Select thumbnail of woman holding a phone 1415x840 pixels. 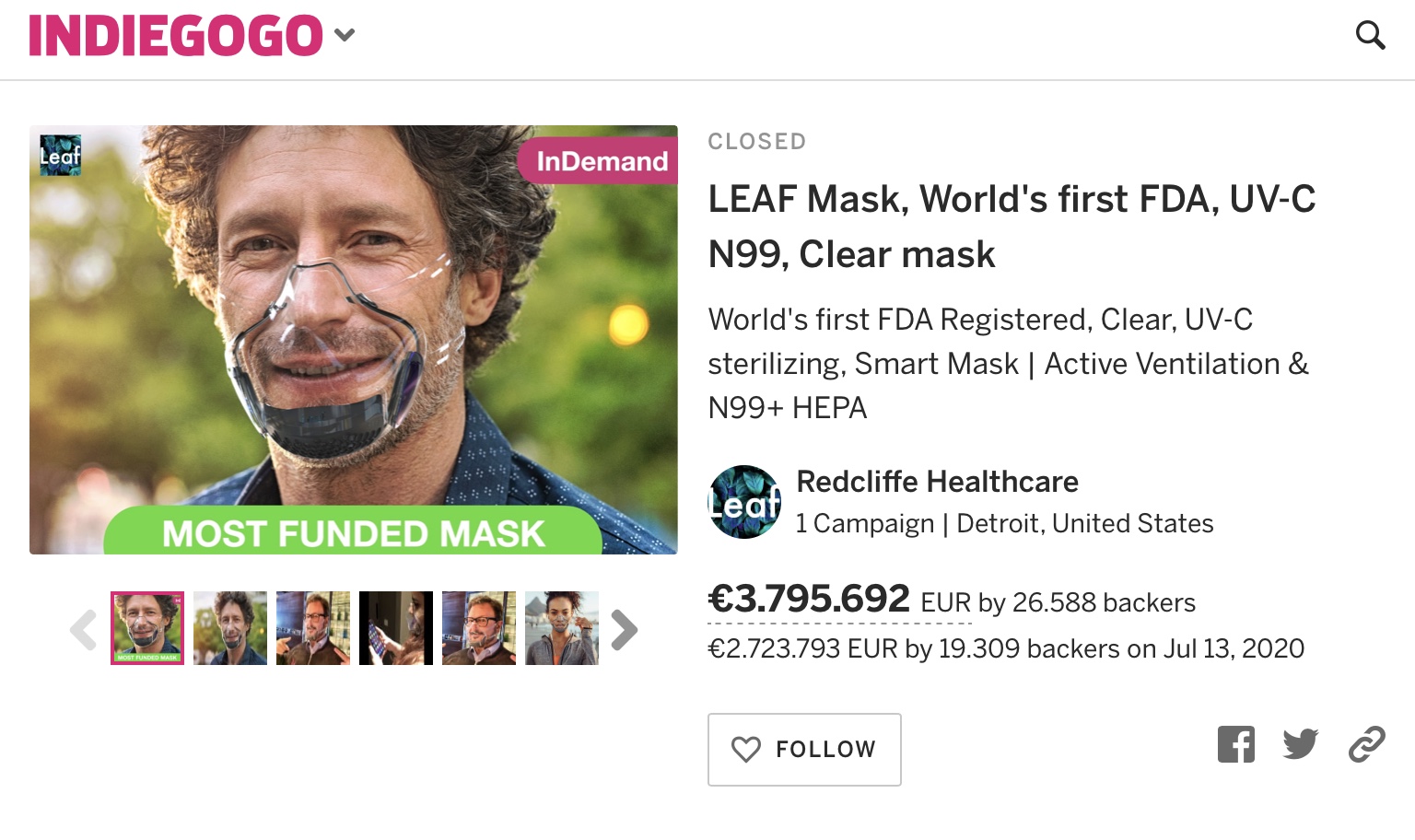(396, 628)
